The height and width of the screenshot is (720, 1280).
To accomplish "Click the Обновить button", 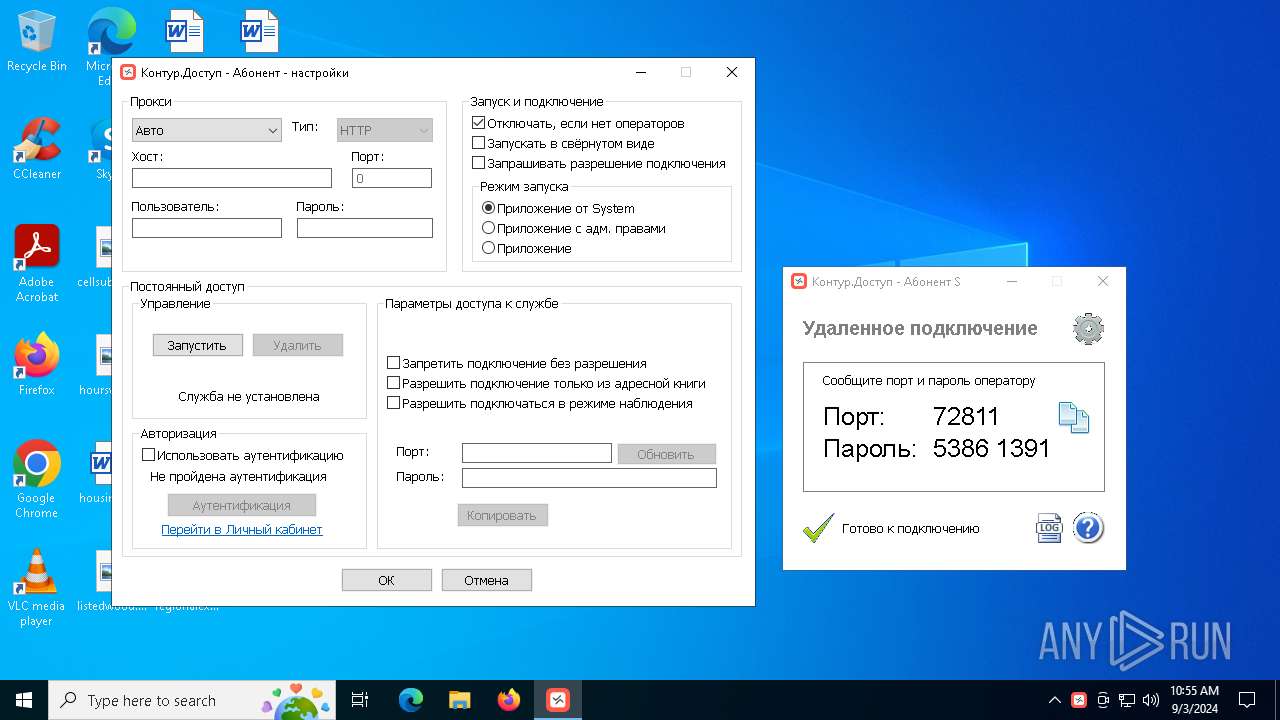I will 666,454.
